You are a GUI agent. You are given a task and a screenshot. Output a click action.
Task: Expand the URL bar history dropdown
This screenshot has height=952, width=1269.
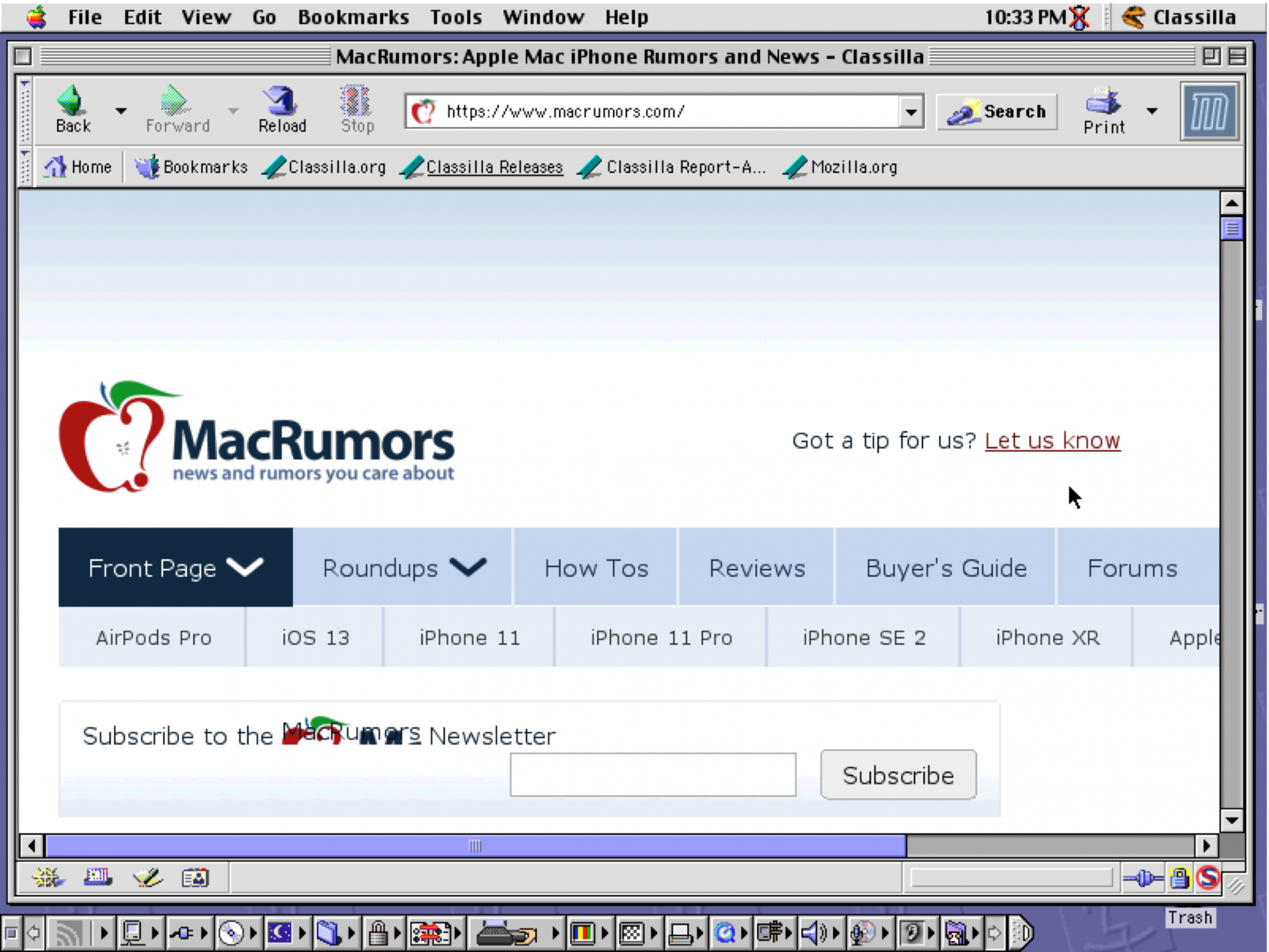point(911,112)
